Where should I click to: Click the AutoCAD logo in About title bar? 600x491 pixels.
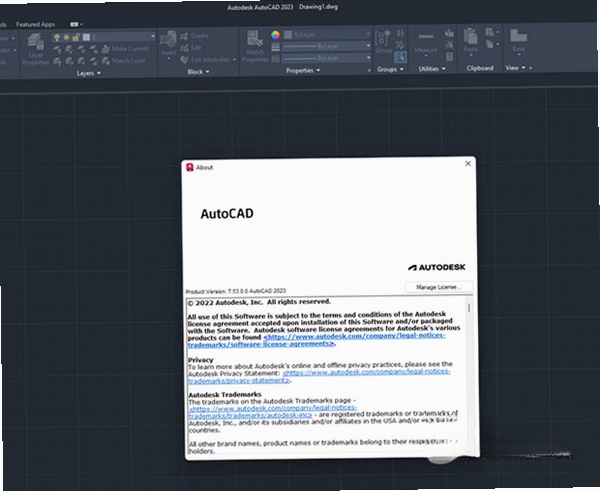point(189,167)
